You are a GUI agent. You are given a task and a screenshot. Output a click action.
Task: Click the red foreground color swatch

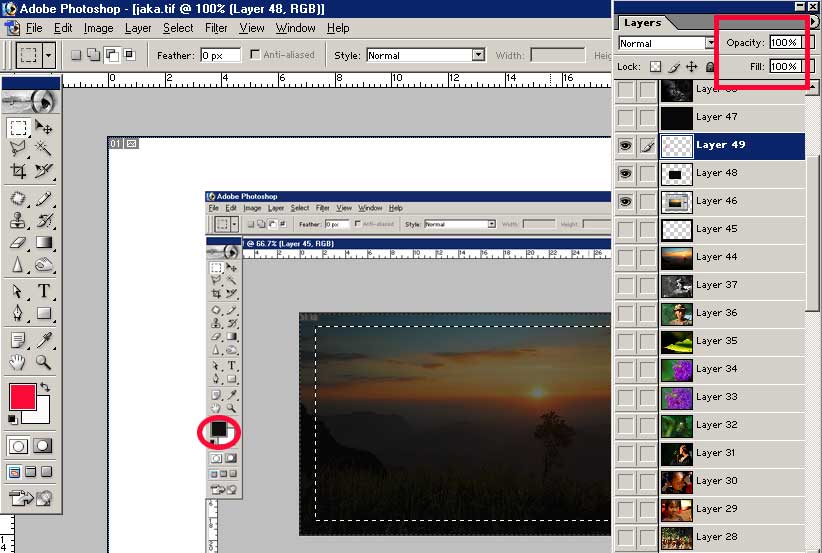click(22, 397)
